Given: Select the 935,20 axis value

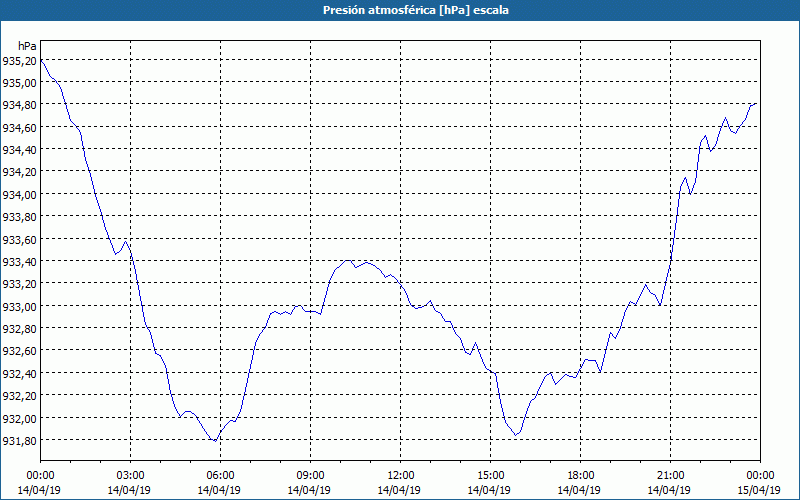Looking at the screenshot, I should pyautogui.click(x=19, y=61).
